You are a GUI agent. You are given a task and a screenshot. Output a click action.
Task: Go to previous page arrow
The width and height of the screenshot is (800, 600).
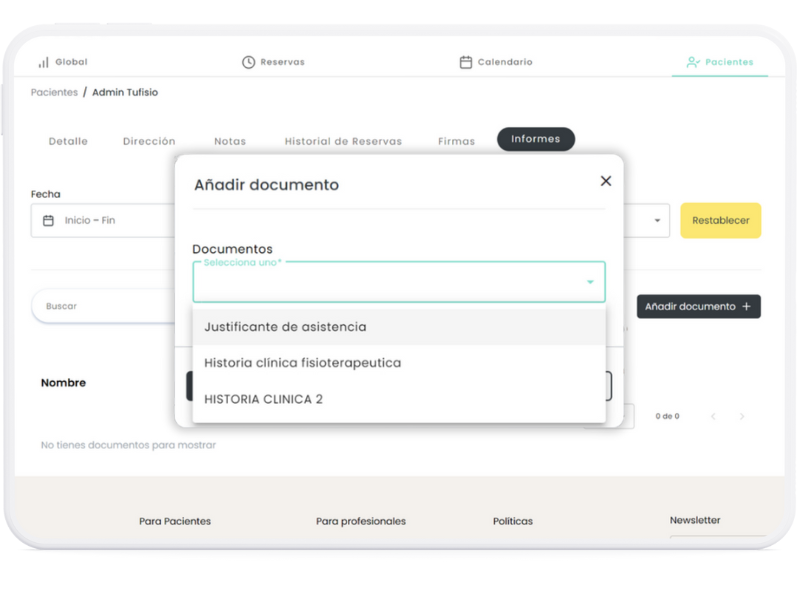713,416
